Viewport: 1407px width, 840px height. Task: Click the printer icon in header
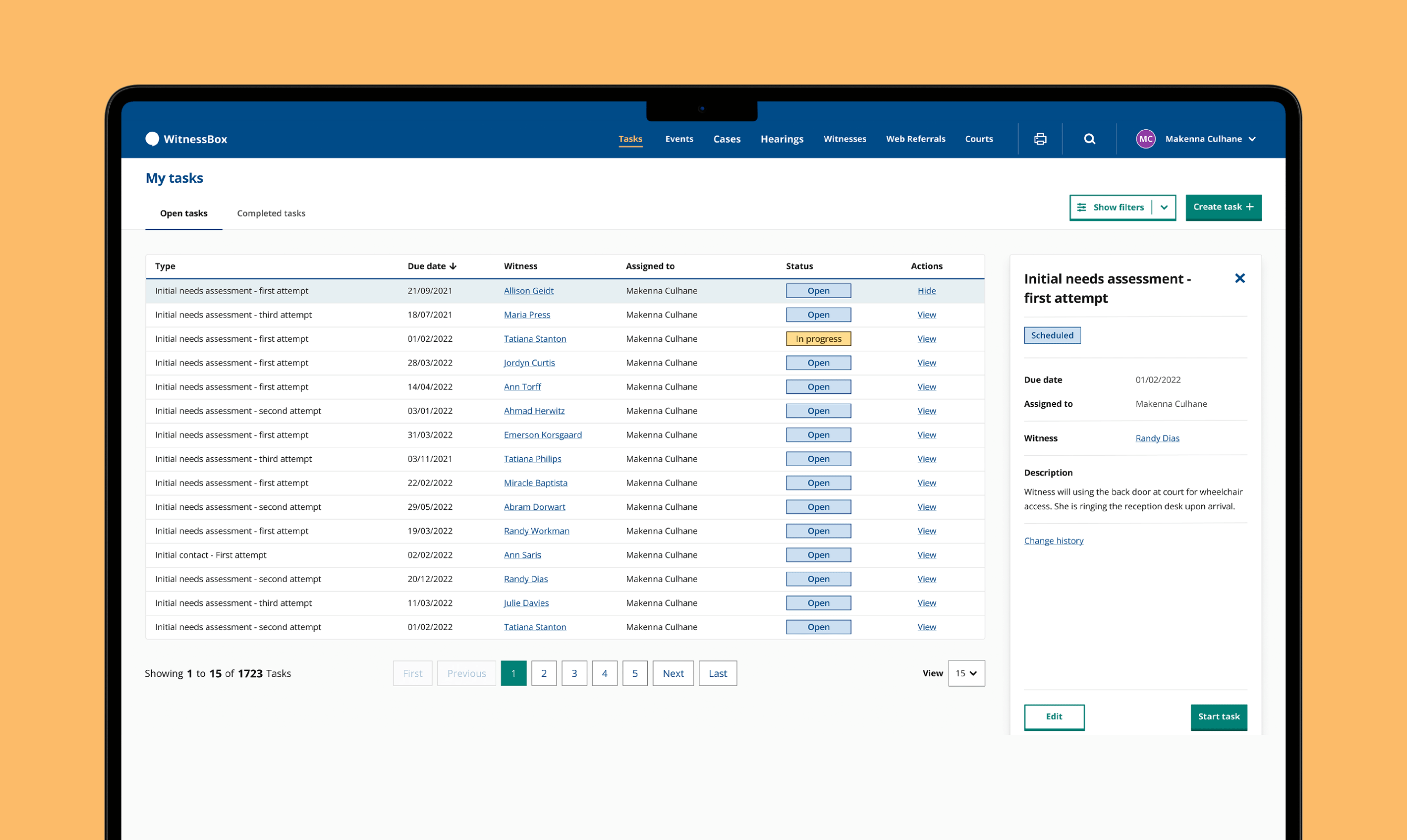1040,139
